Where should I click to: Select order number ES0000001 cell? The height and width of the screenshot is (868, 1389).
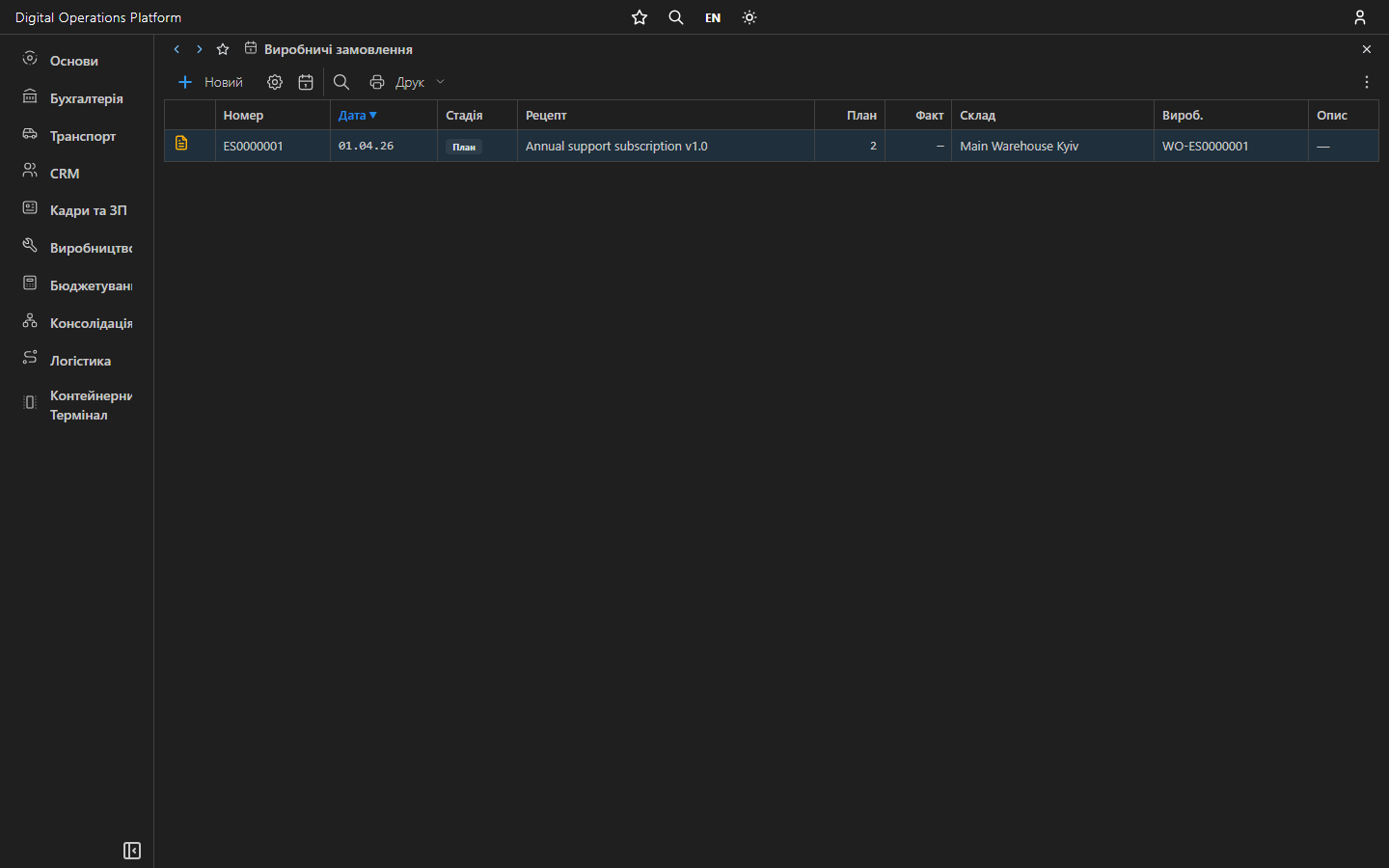(x=273, y=146)
